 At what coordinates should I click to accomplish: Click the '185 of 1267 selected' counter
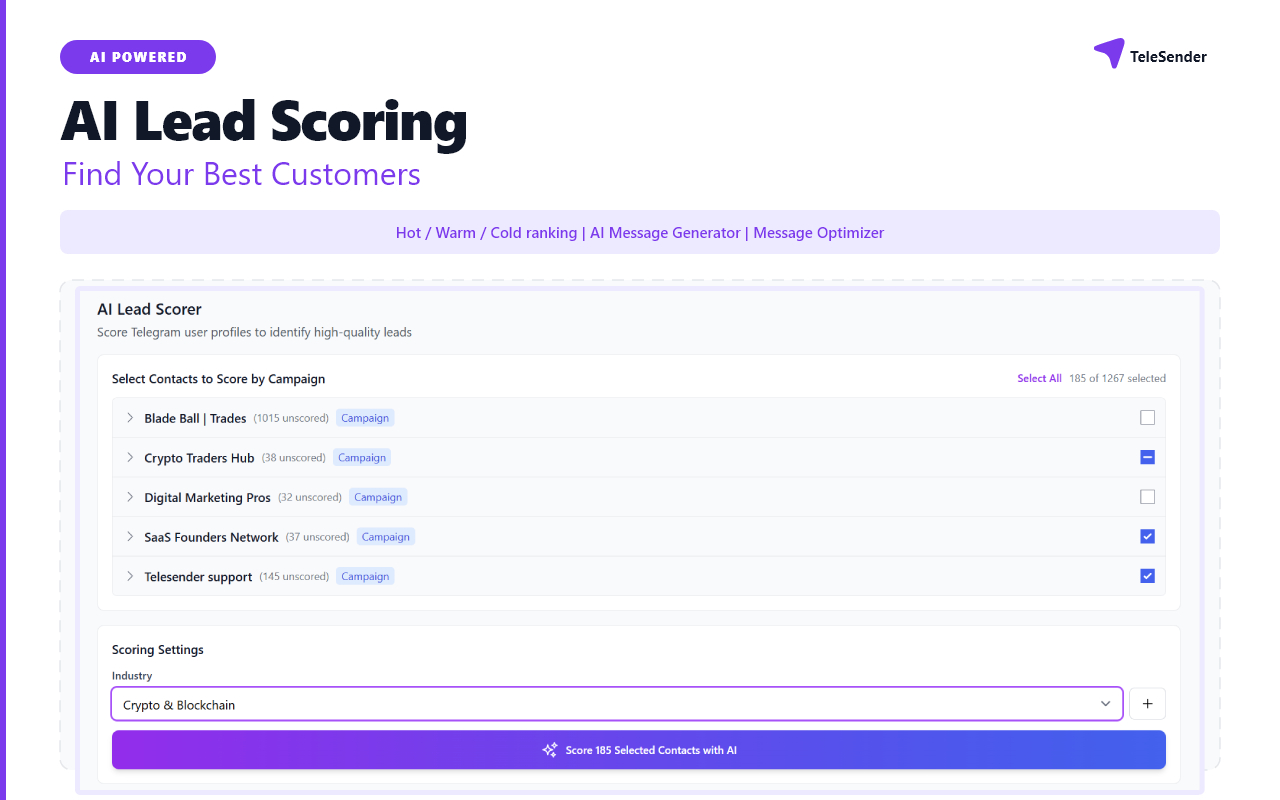(1117, 379)
